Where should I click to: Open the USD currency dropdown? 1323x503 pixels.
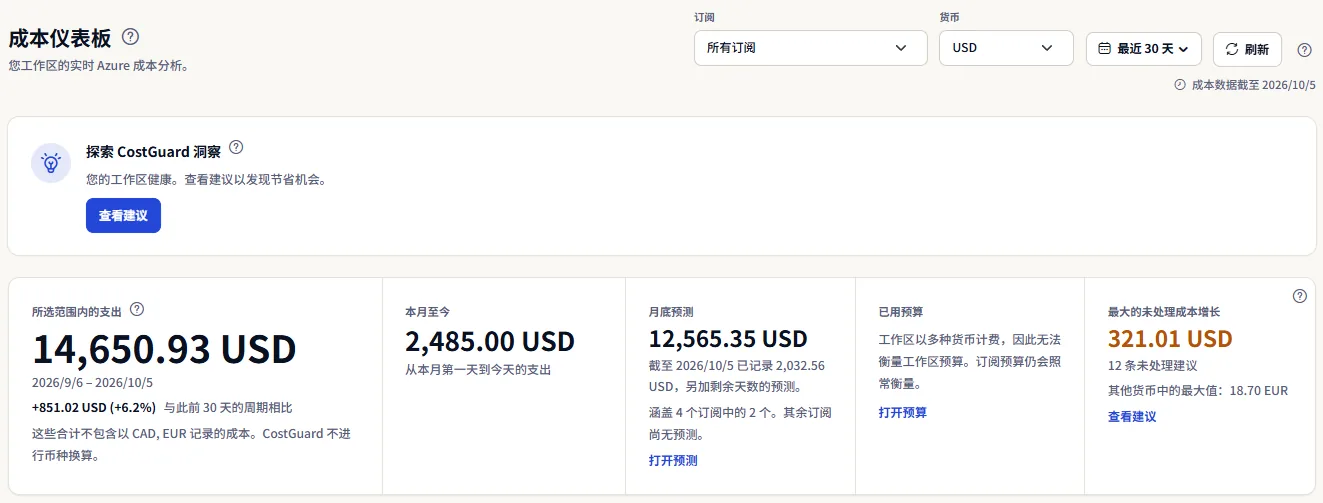pos(1006,48)
